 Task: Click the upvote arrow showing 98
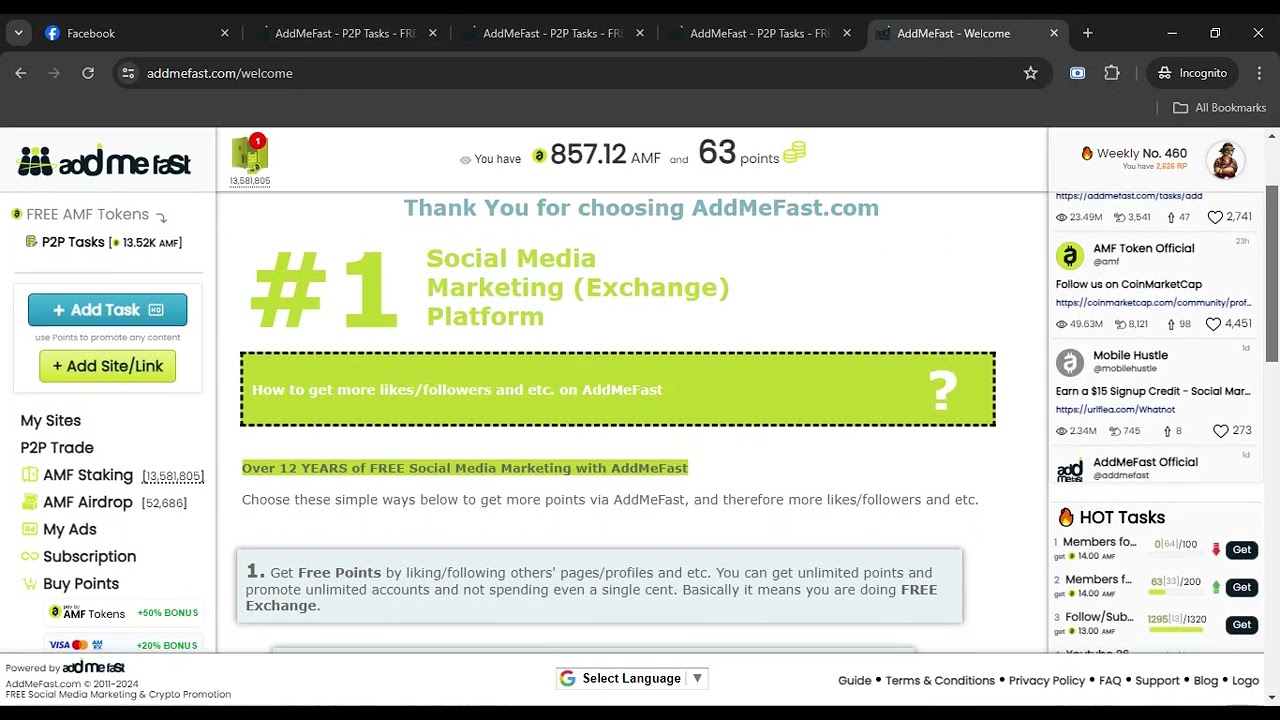[1170, 324]
